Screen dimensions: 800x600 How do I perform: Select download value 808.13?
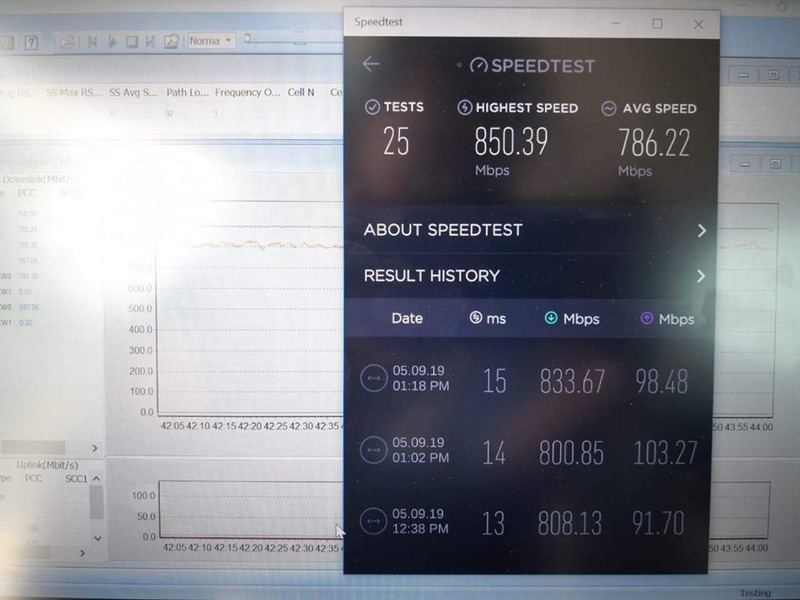570,523
